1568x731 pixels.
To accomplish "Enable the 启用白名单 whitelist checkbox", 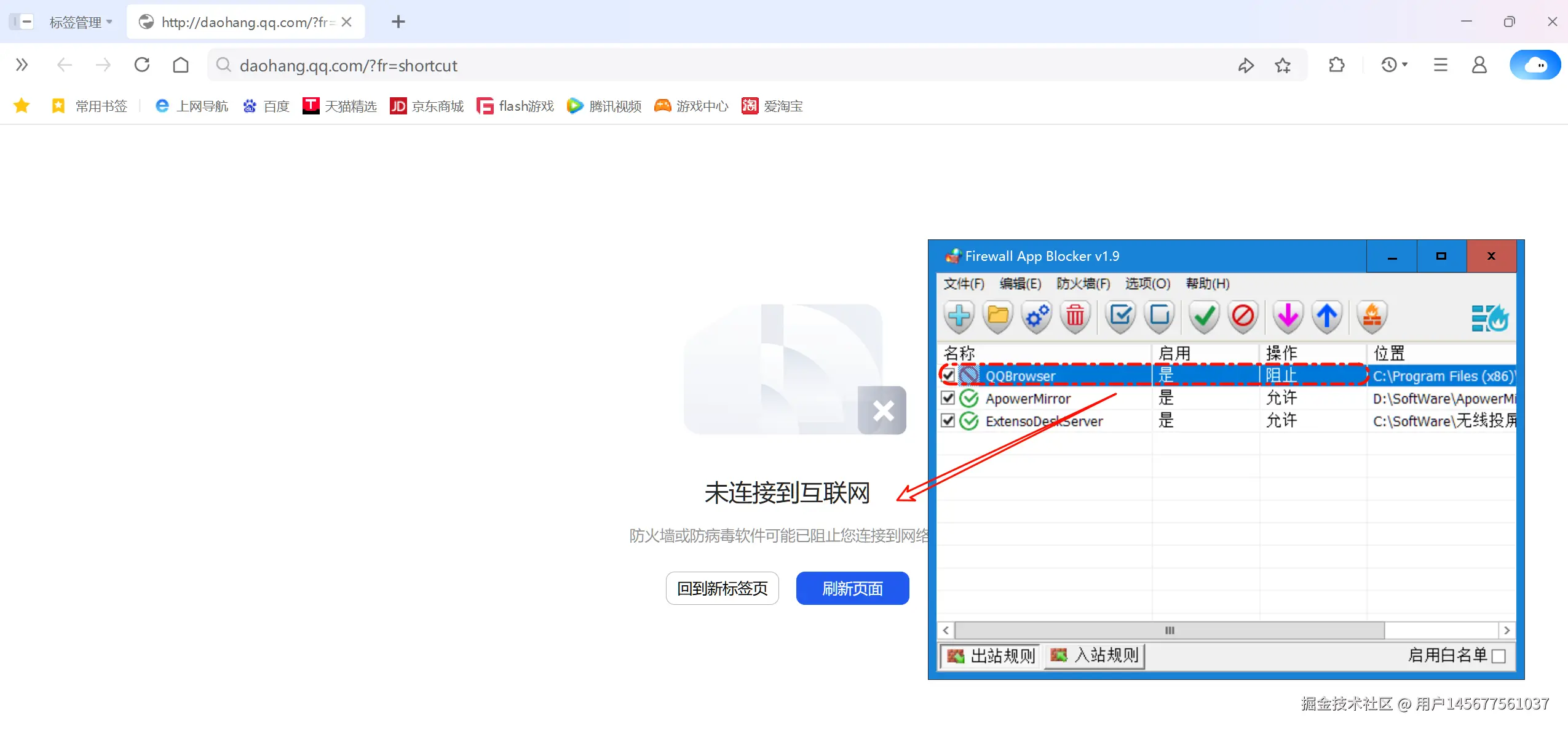I will [1499, 656].
